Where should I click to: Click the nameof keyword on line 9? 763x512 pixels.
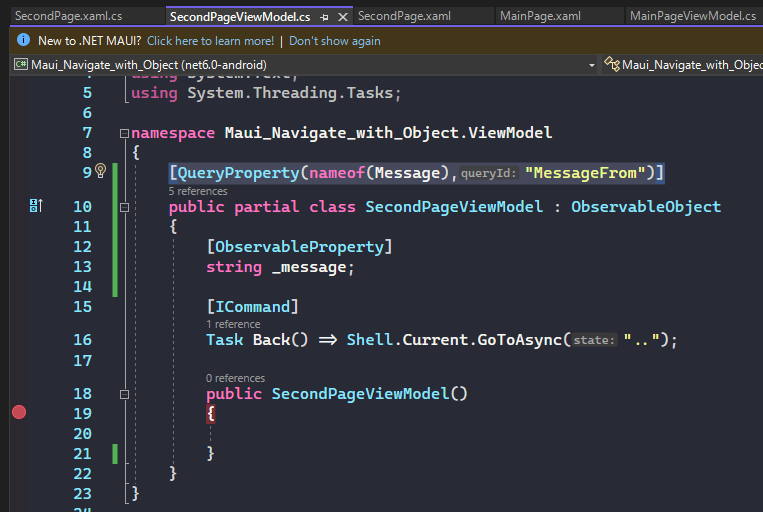click(x=337, y=173)
